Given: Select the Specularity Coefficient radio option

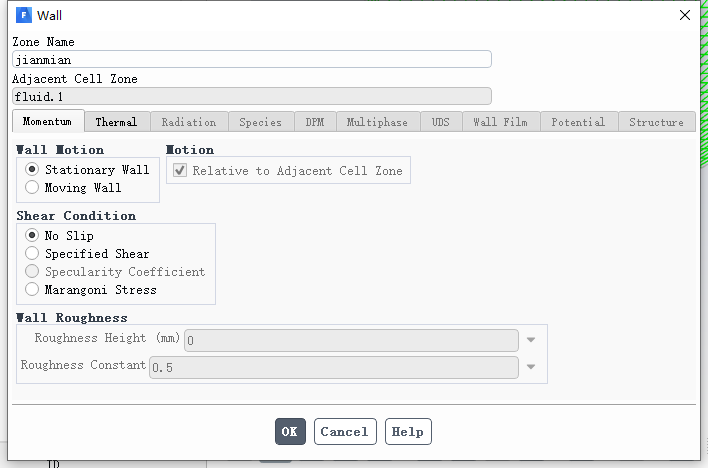Looking at the screenshot, I should (32, 271).
